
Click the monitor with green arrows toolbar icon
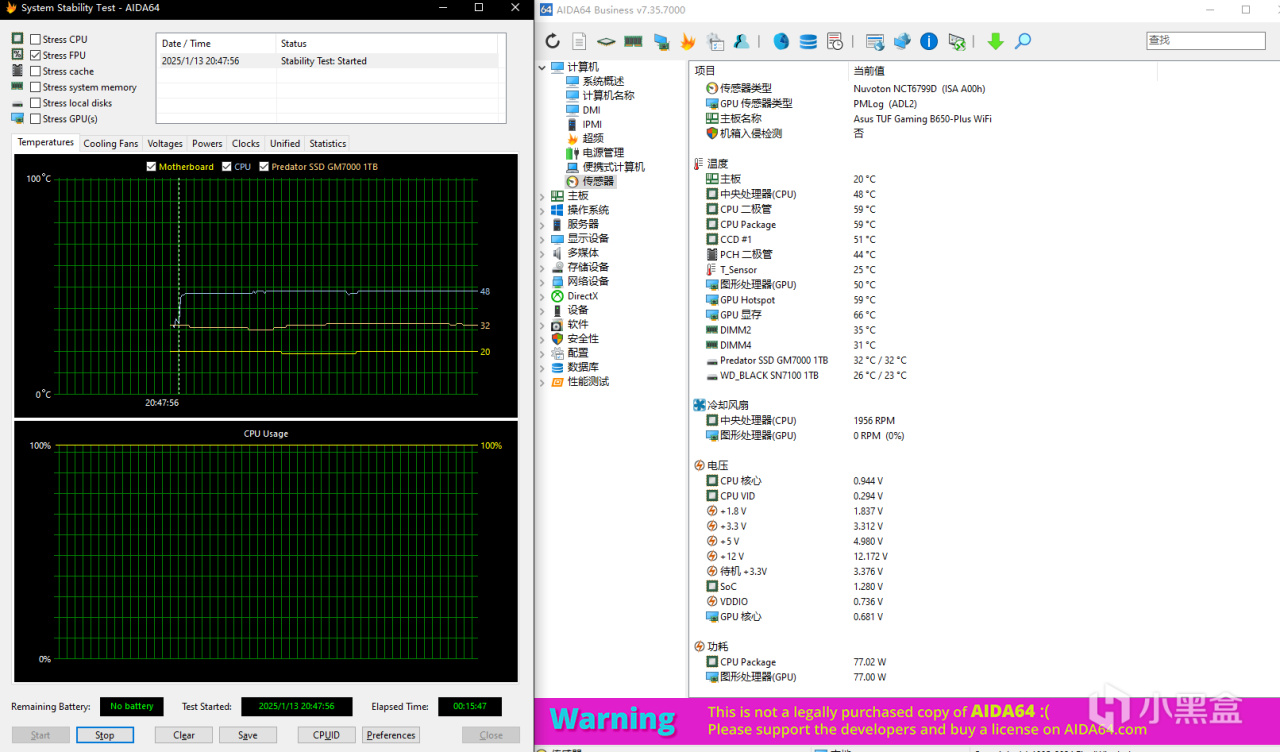click(x=957, y=41)
